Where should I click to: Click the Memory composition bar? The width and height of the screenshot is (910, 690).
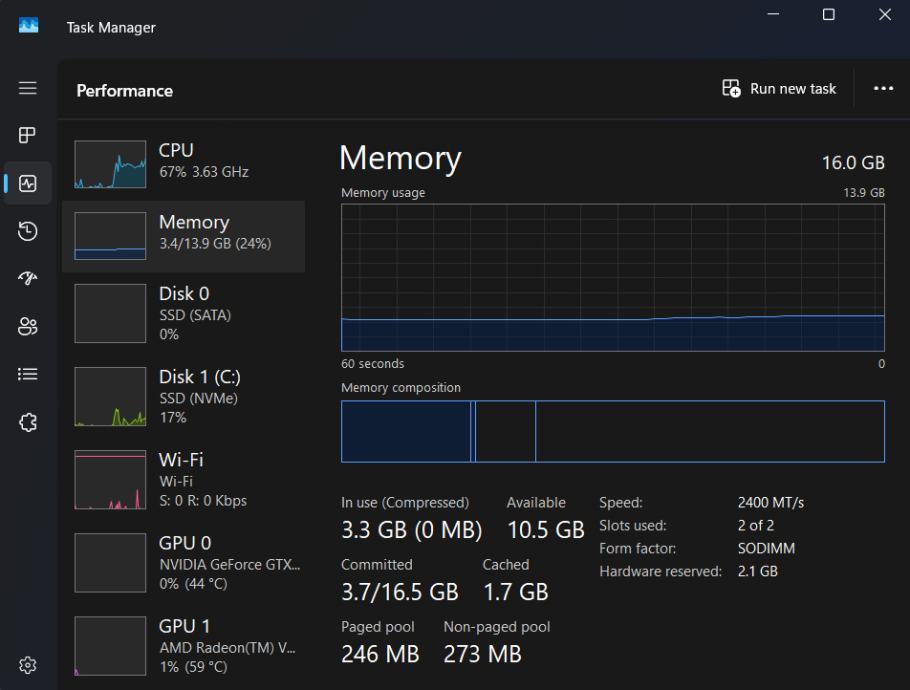(612, 431)
